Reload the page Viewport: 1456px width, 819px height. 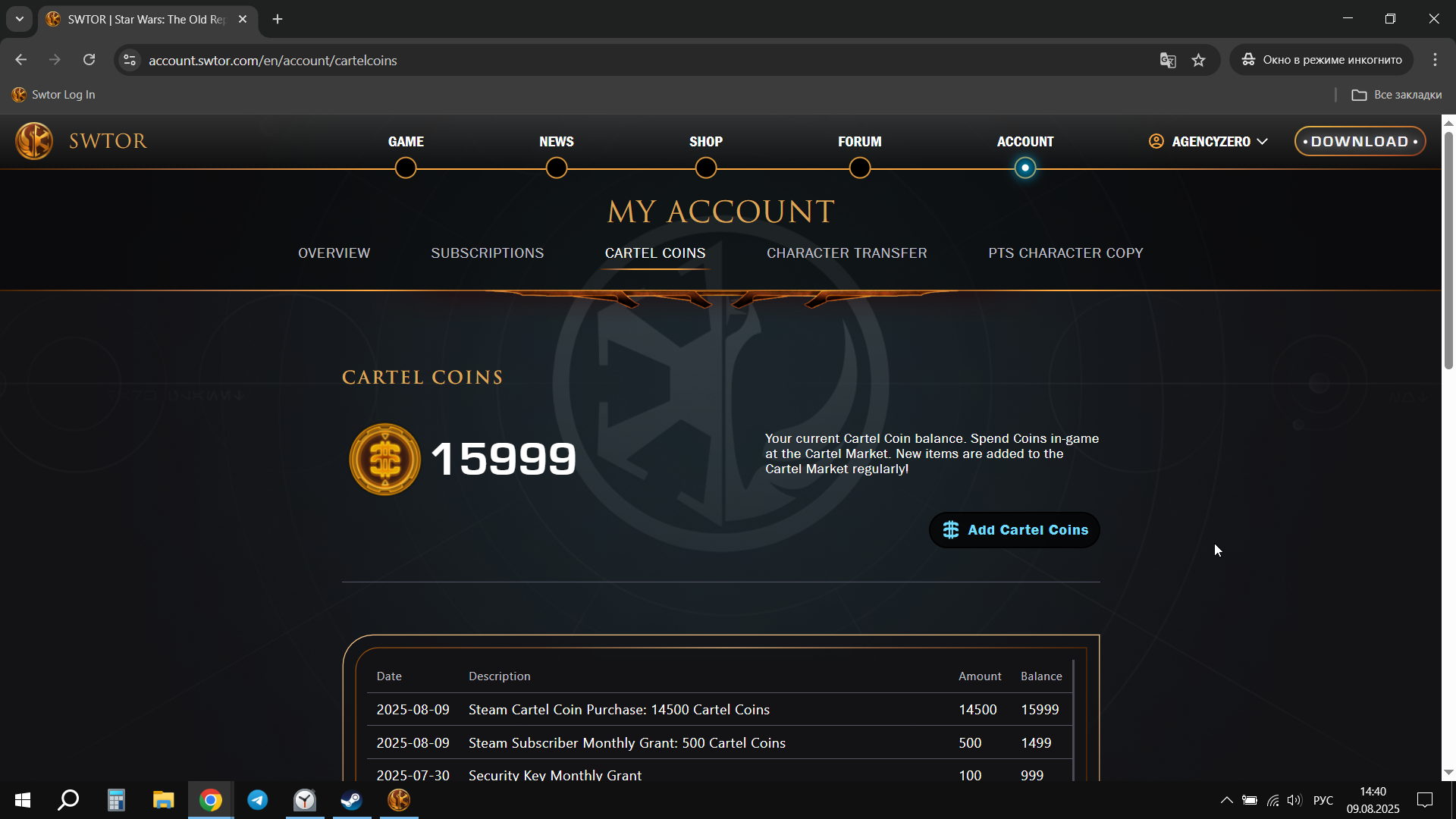(x=89, y=60)
